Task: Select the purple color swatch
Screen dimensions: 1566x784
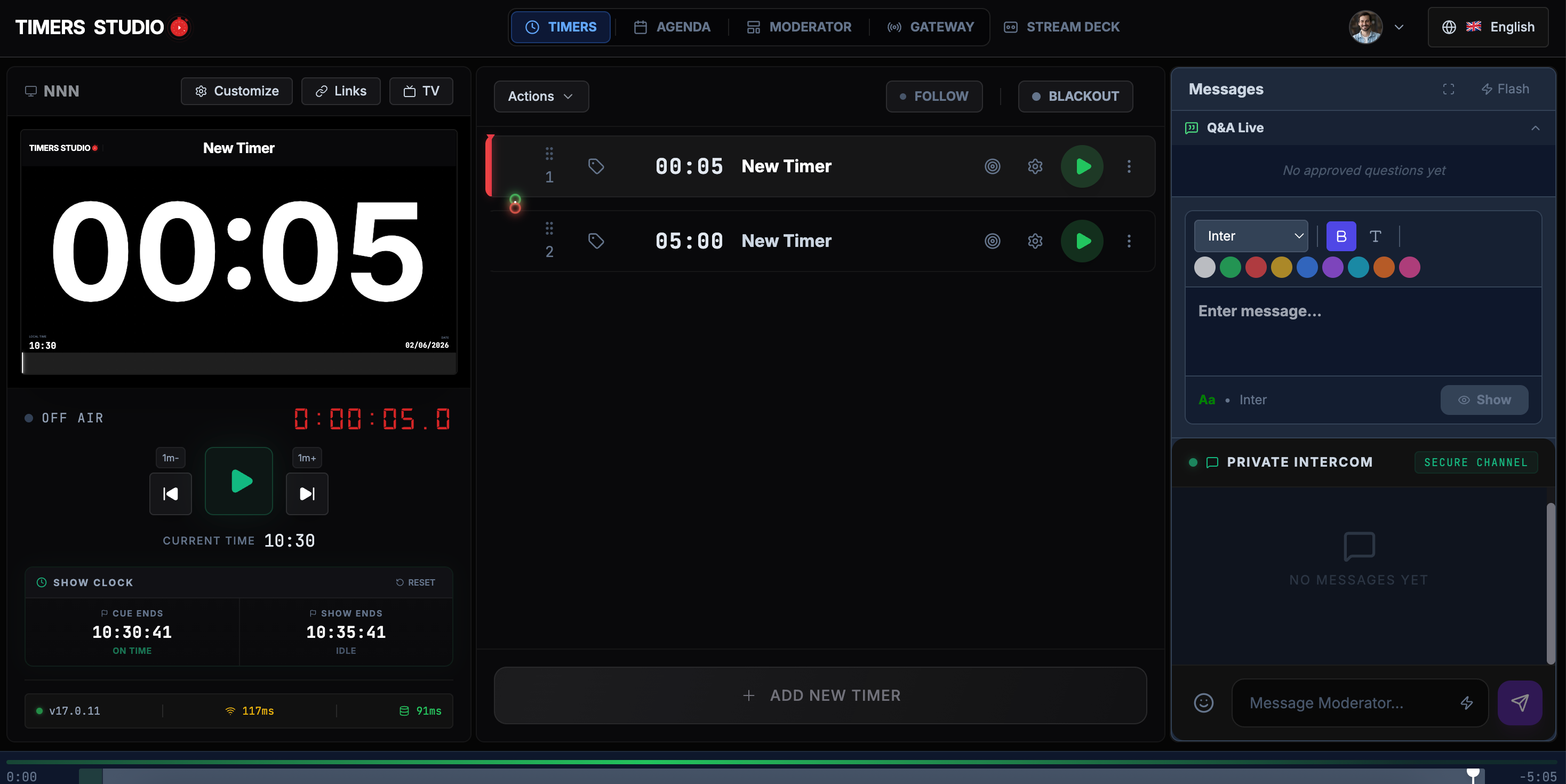Action: point(1332,267)
